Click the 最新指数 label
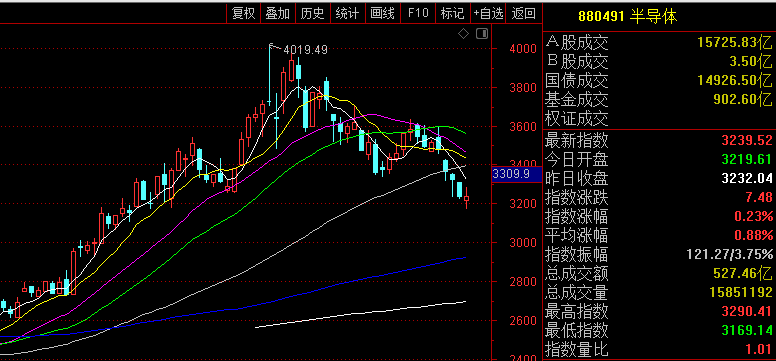 577,141
